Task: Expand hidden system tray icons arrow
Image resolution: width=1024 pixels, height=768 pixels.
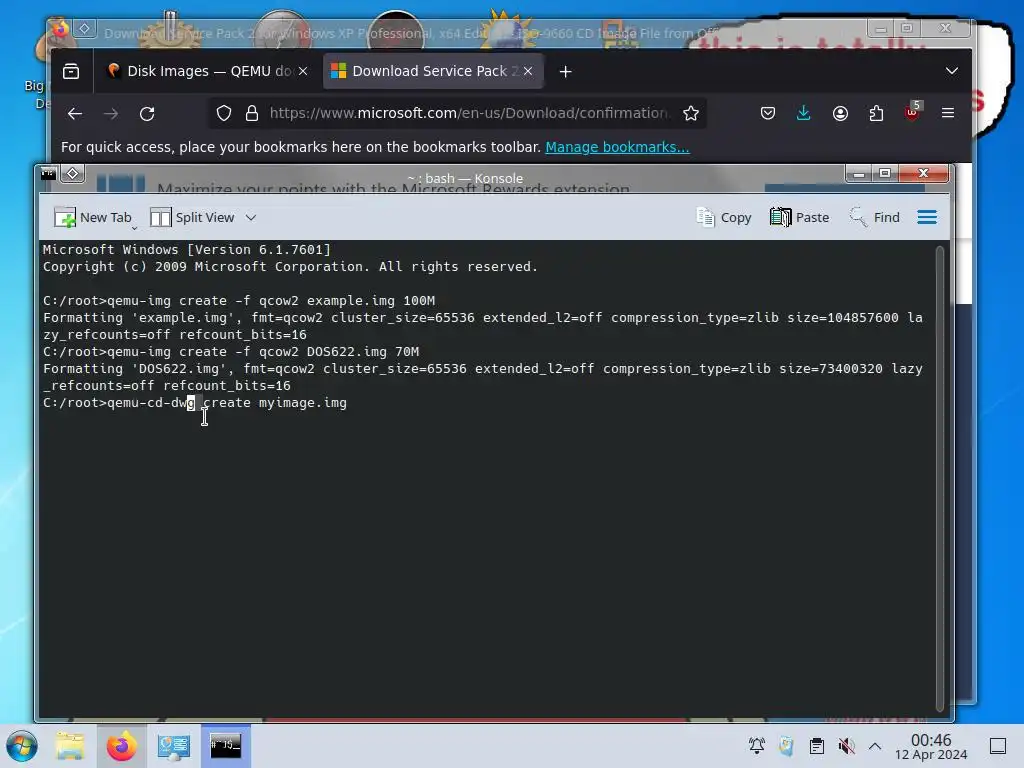Action: (875, 746)
